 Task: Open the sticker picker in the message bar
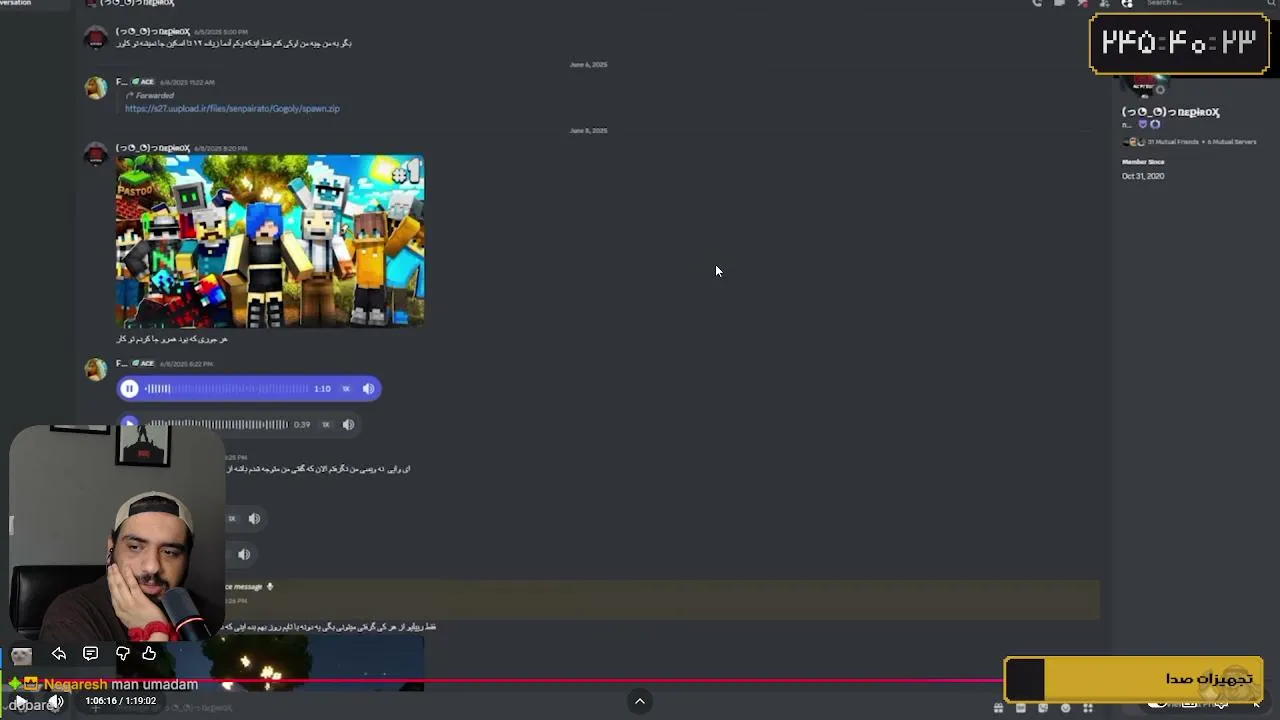(1043, 708)
